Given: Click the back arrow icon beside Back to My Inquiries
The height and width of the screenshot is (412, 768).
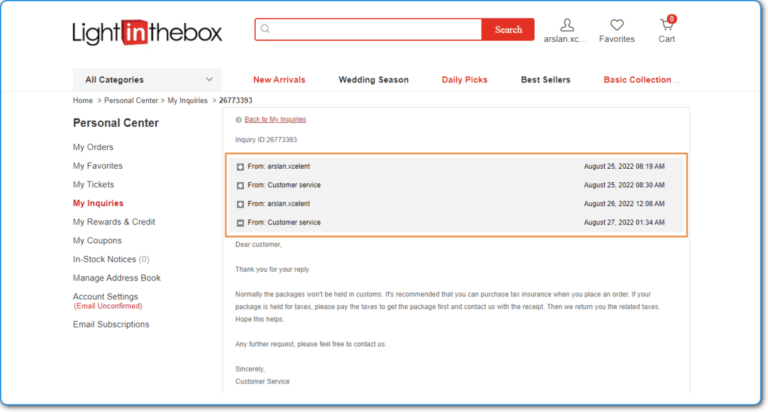Looking at the screenshot, I should 238,120.
